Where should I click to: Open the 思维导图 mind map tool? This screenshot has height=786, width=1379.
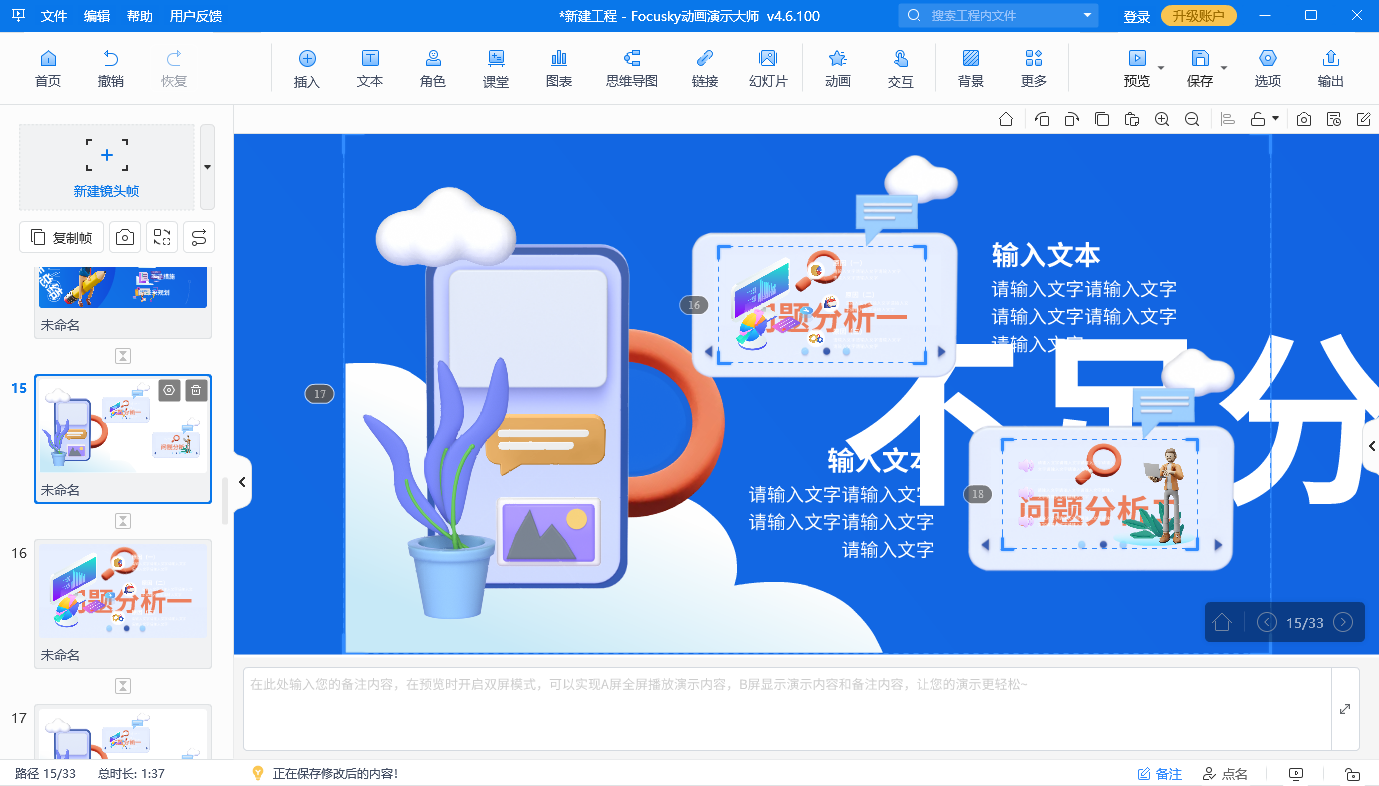point(632,69)
